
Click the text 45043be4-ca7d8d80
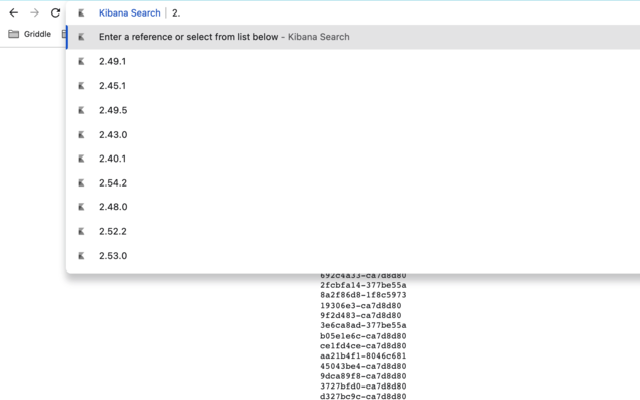(363, 366)
